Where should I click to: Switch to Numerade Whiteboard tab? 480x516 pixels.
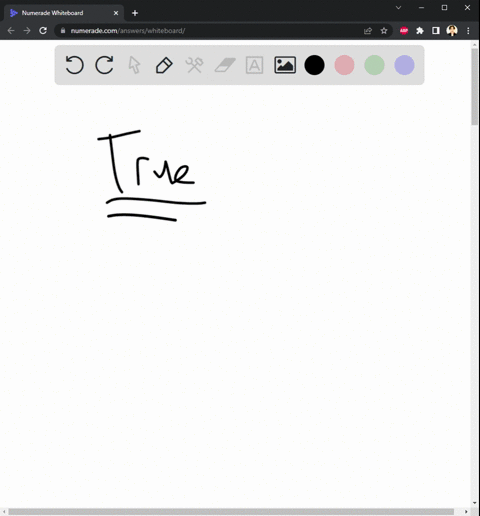(x=63, y=13)
